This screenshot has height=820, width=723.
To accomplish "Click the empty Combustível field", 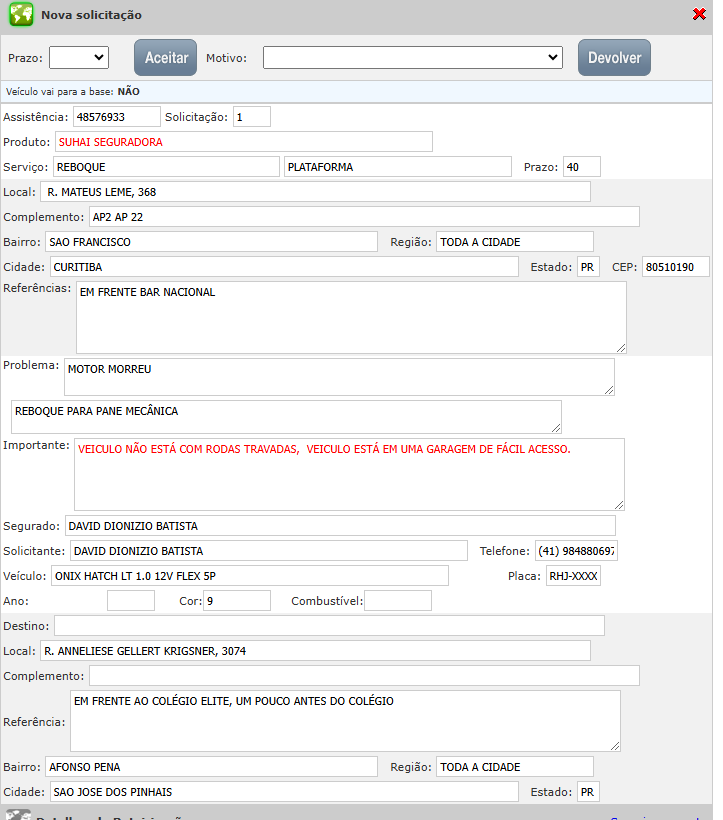I will click(398, 601).
